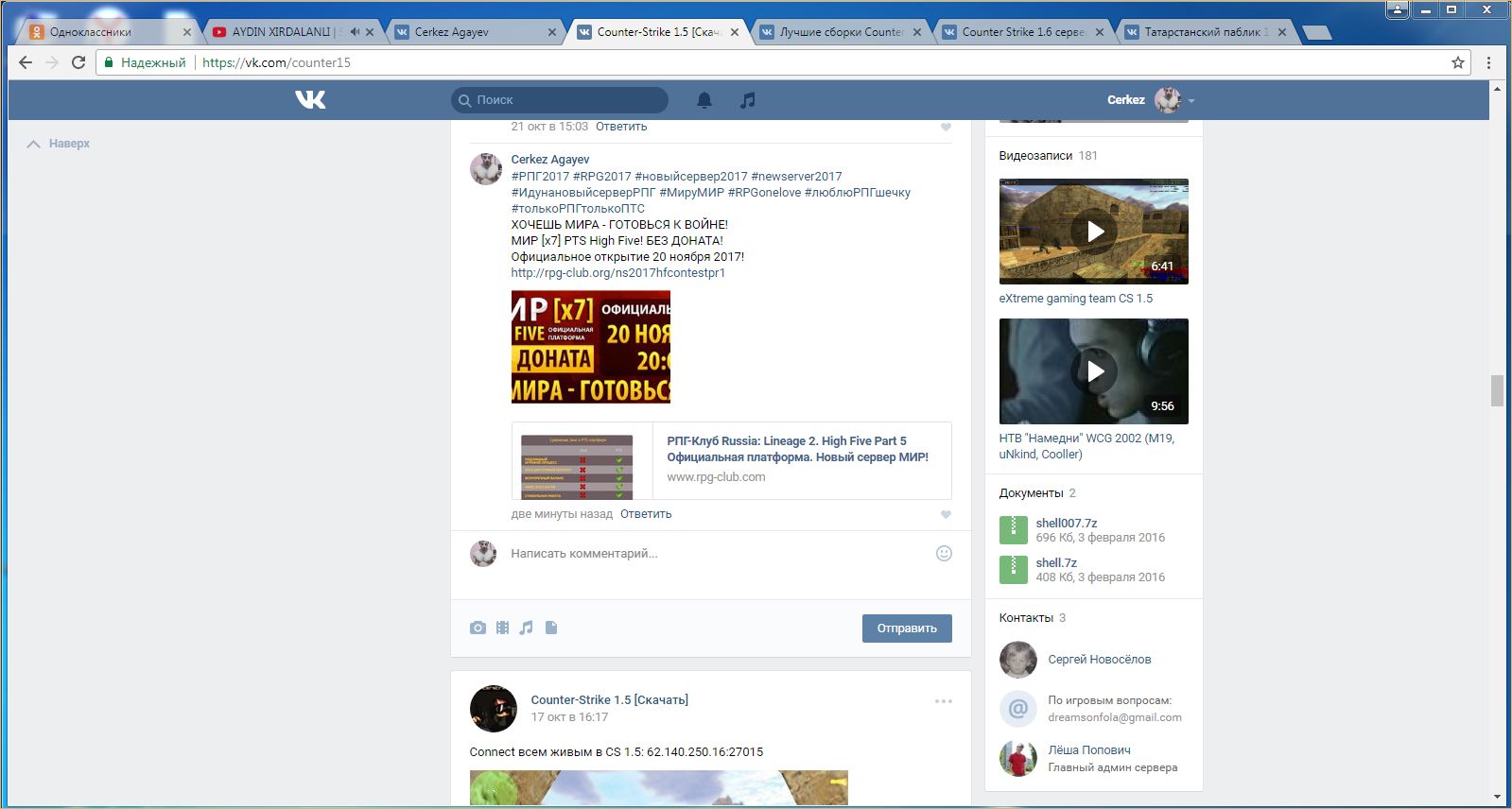1512x809 pixels.
Task: Open the post options three-dot menu
Action: pyautogui.click(x=944, y=701)
